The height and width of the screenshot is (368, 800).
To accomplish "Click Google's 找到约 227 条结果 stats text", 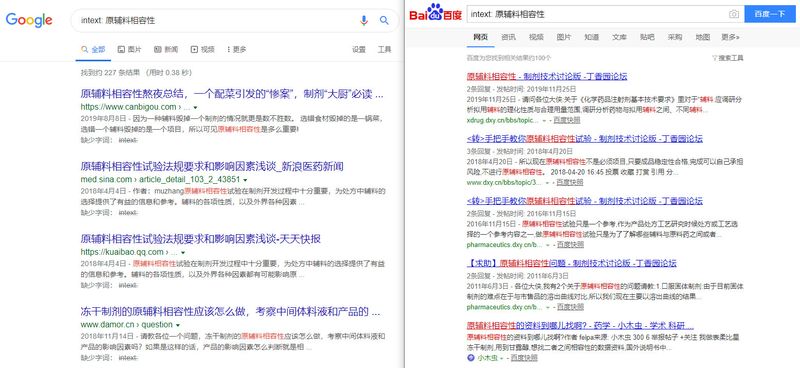I will pos(136,72).
